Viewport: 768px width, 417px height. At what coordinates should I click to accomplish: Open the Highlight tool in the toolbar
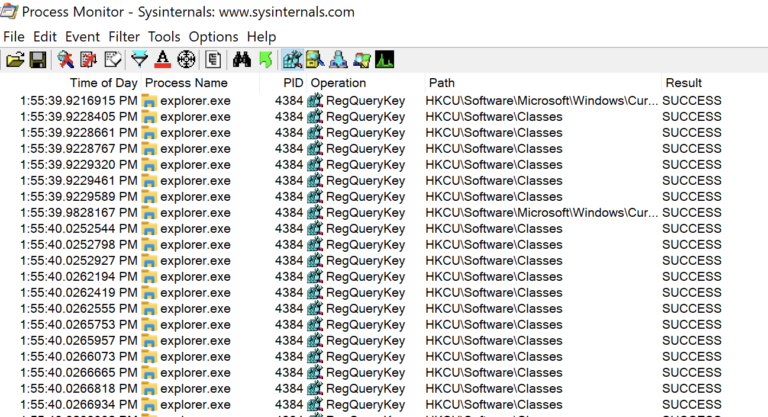[162, 60]
